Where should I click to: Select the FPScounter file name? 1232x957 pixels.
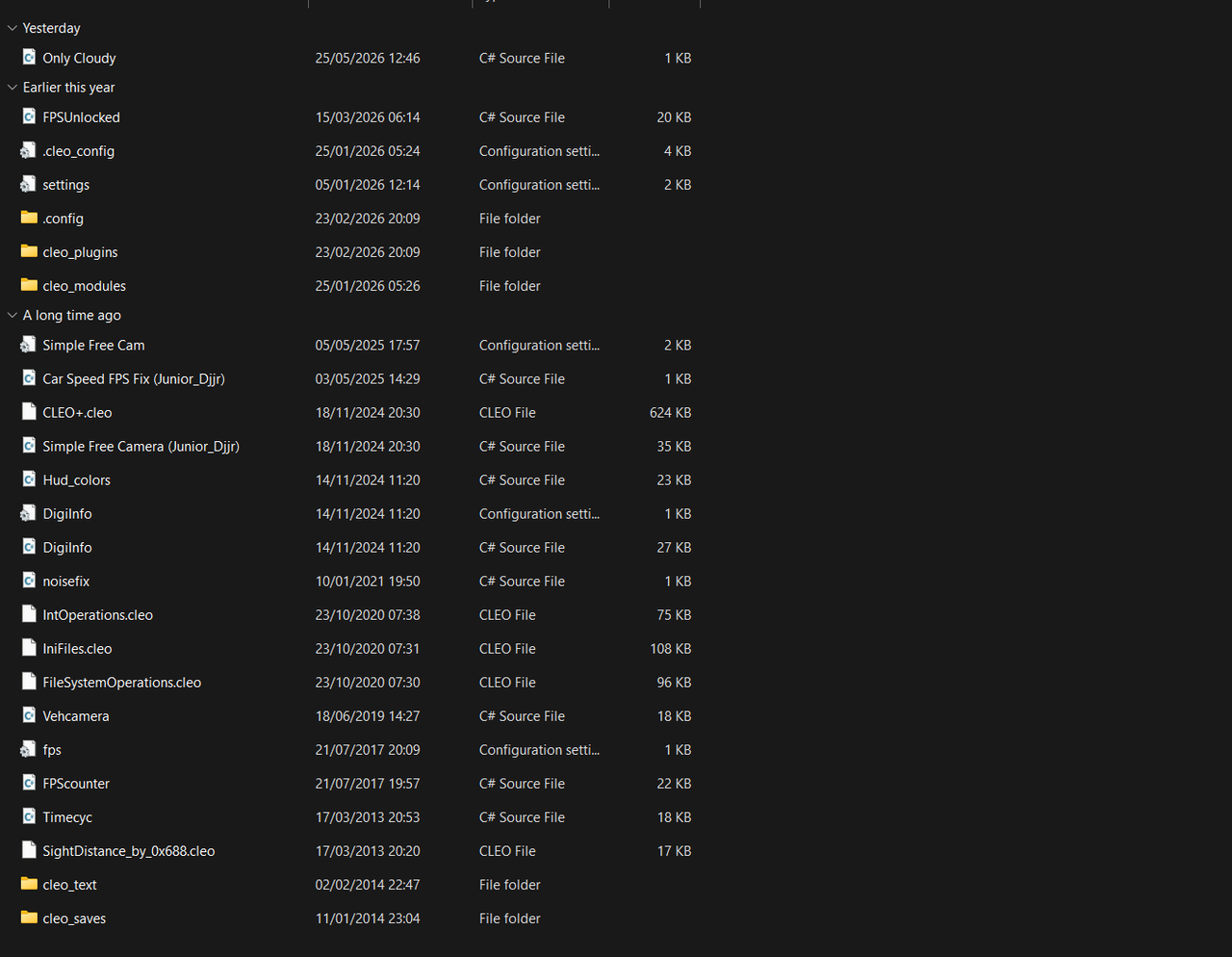(76, 784)
